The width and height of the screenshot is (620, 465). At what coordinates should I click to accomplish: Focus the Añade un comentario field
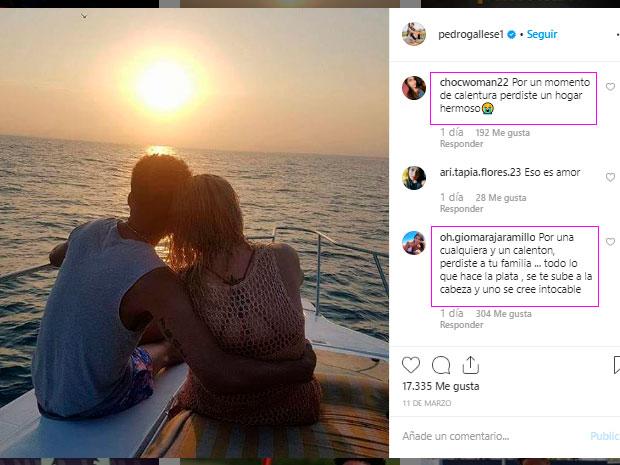point(494,436)
